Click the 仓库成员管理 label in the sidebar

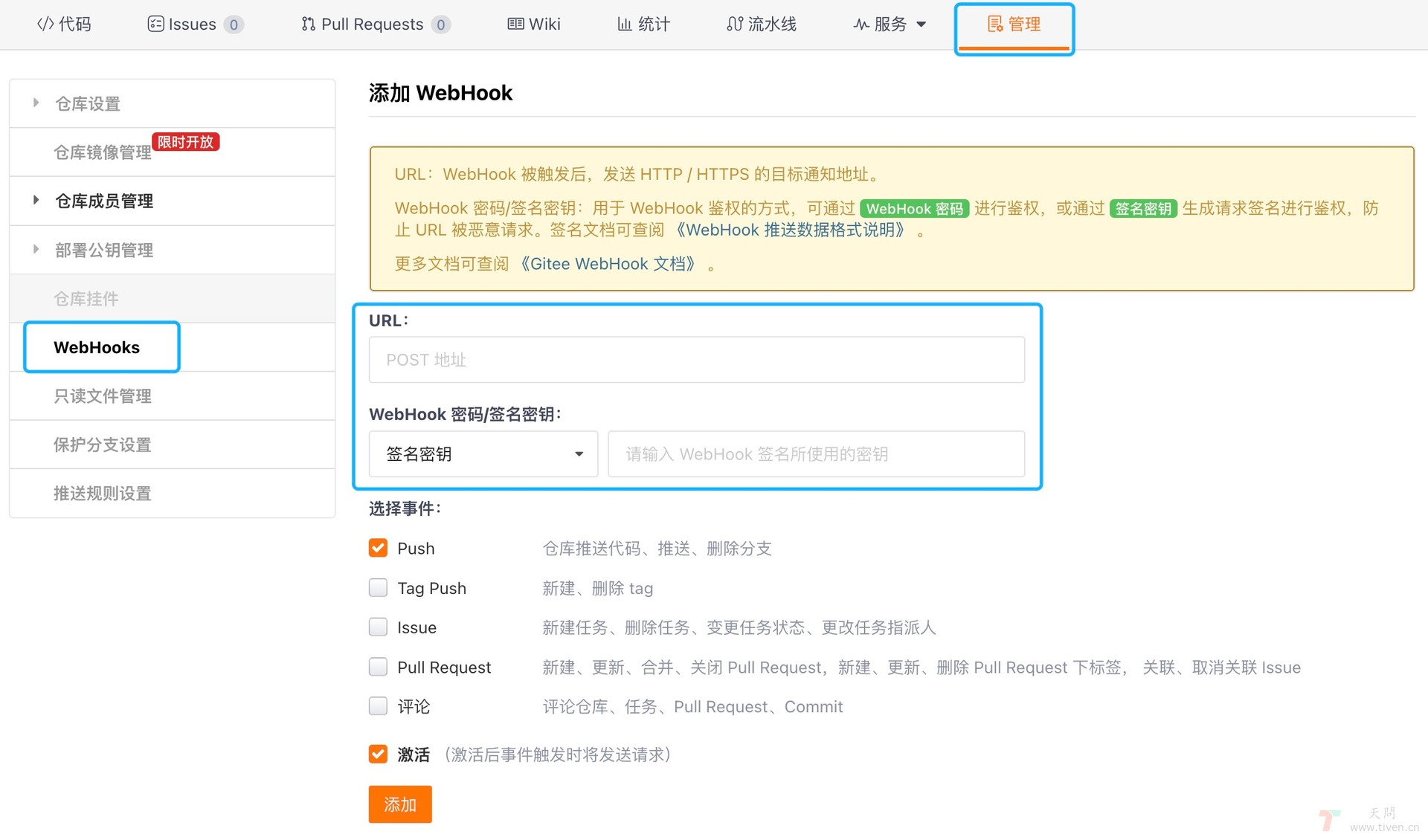click(104, 201)
